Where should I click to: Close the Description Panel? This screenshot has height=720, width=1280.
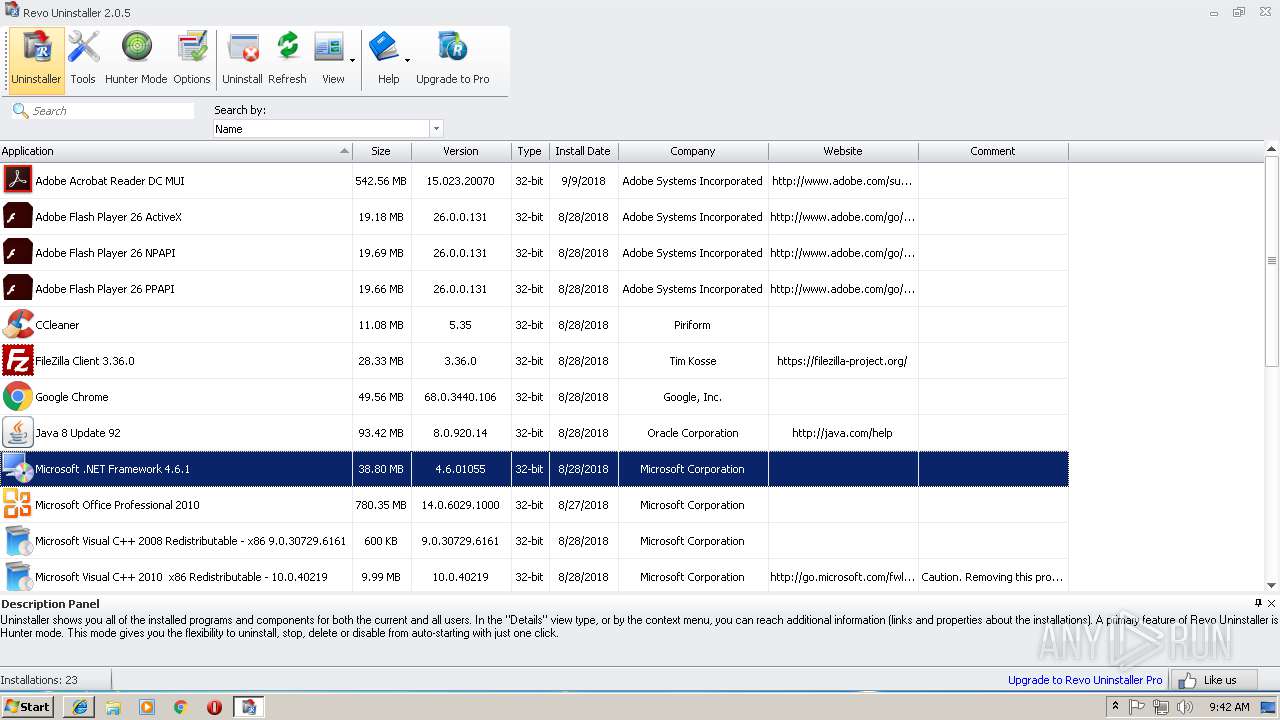(x=1272, y=603)
